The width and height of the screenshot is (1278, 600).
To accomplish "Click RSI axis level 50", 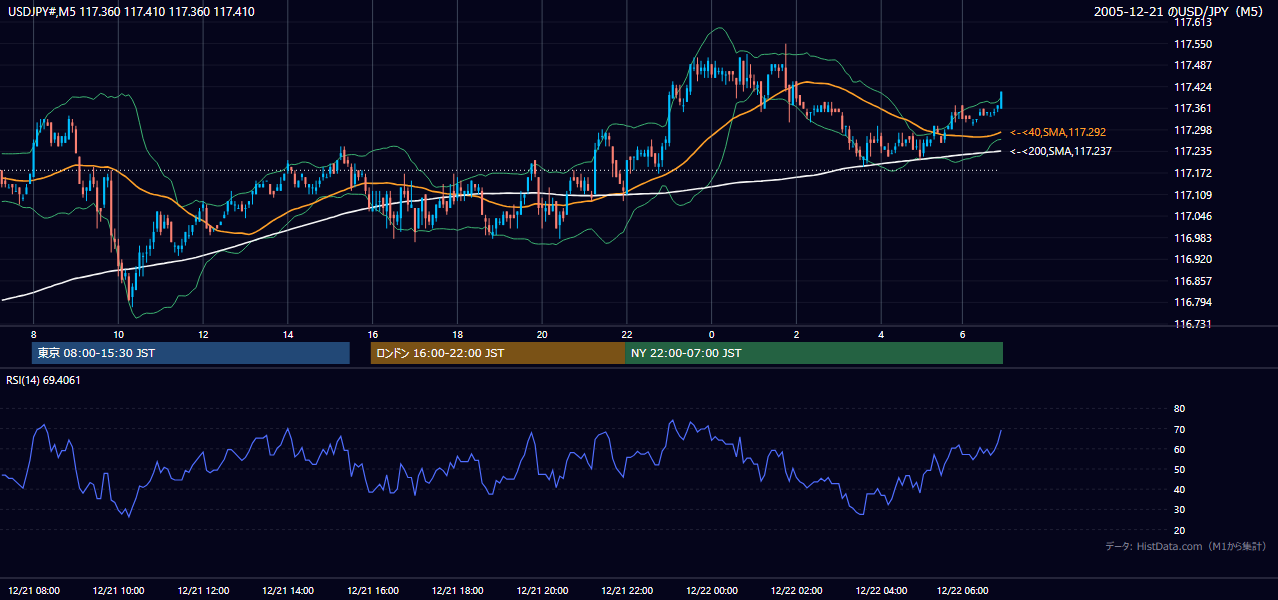I will click(1179, 470).
